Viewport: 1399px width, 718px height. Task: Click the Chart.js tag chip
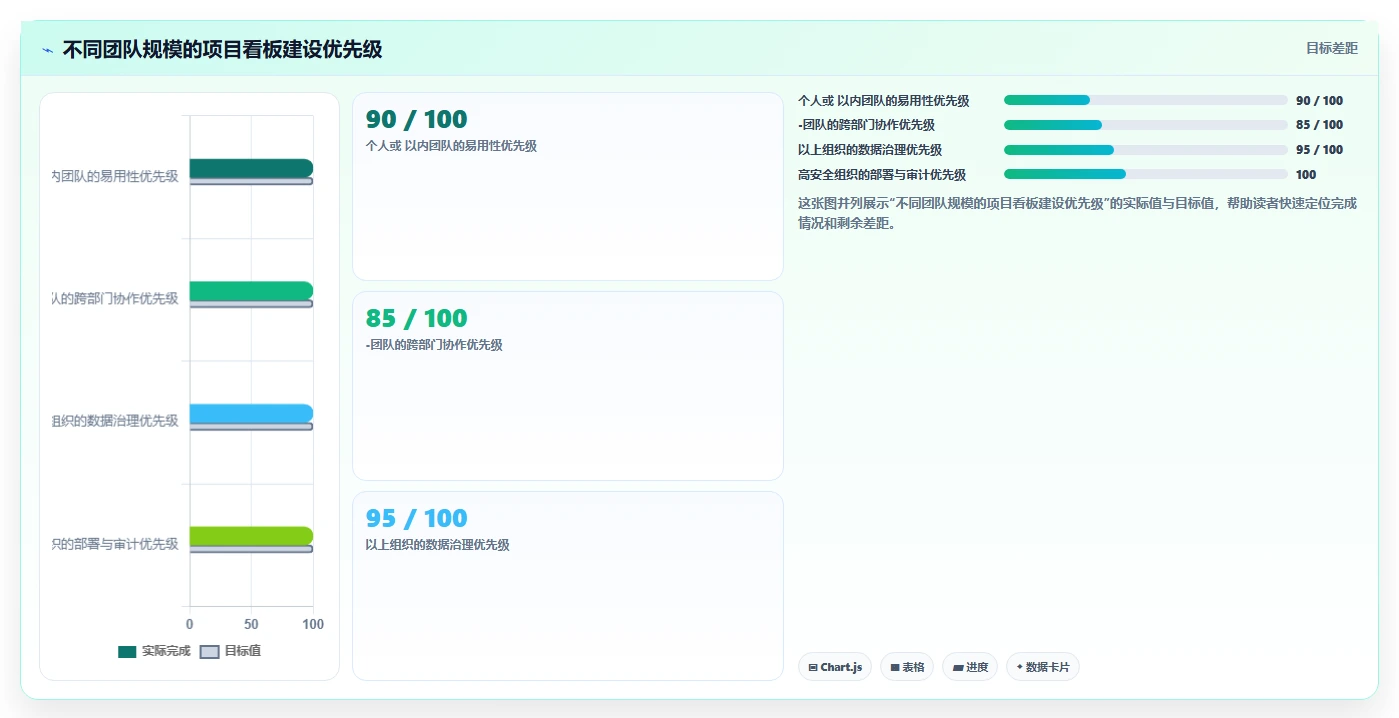point(835,667)
